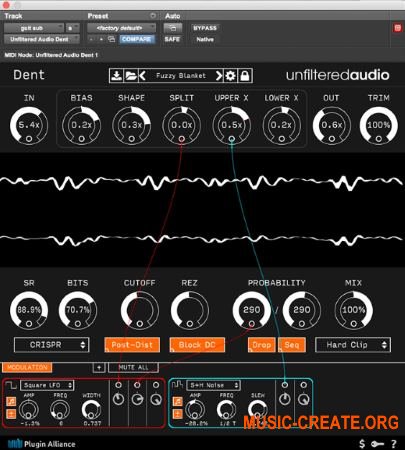Image resolution: width=405 pixels, height=450 pixels.
Task: Click second output jack of S+H Noise
Action: [x=303, y=385]
